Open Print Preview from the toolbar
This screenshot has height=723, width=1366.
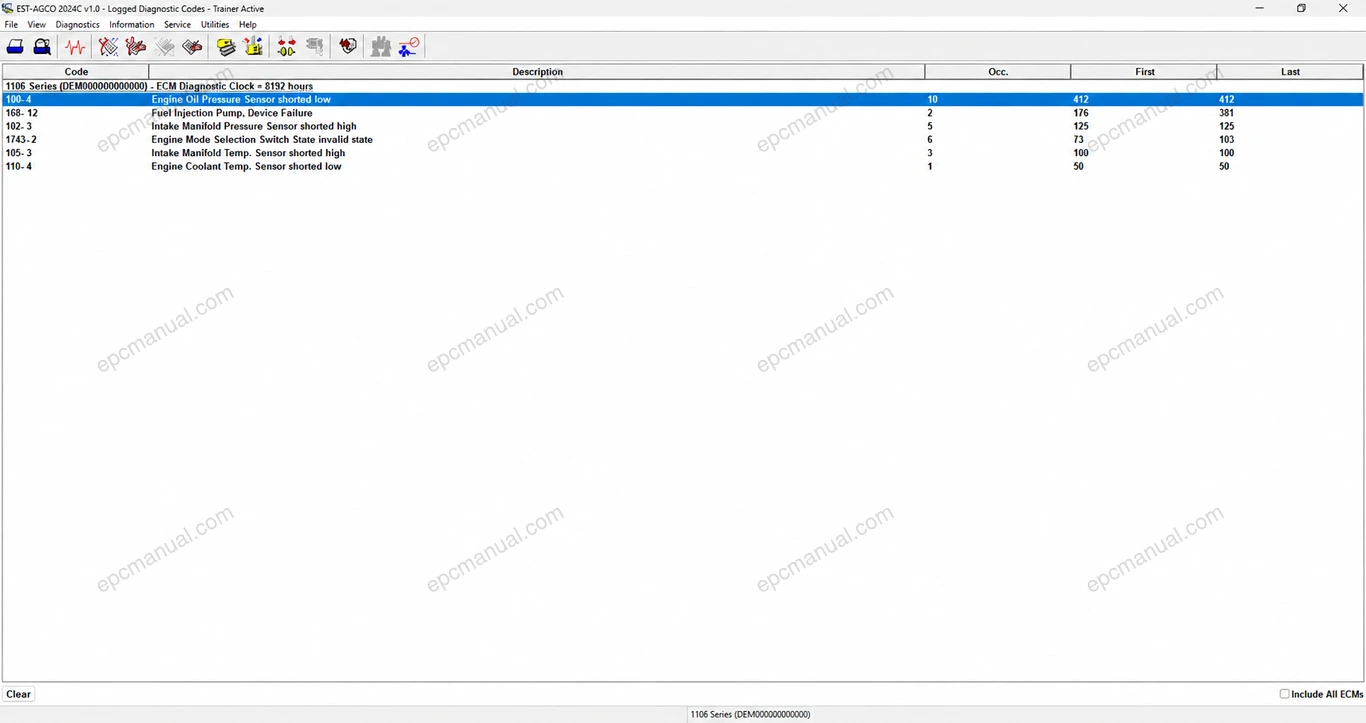[x=42, y=46]
